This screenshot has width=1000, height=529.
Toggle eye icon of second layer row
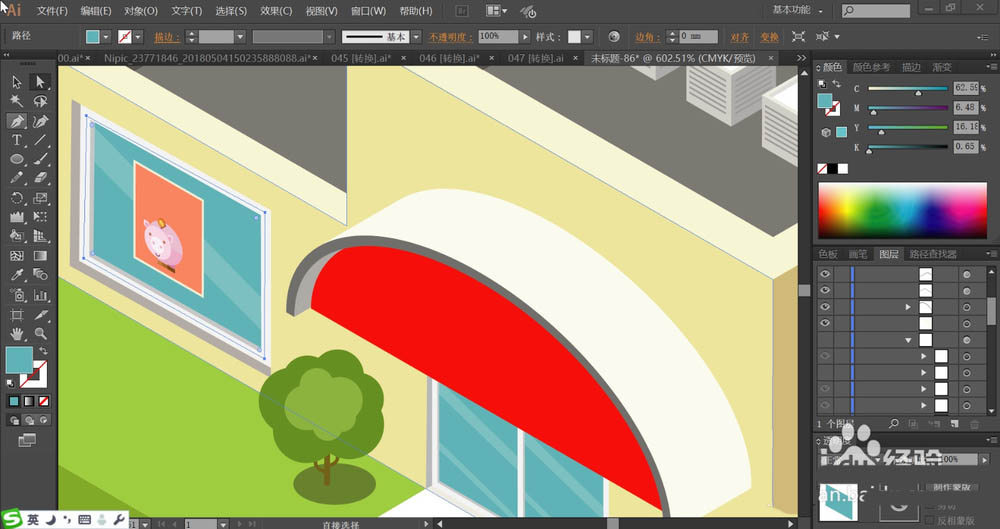825,290
